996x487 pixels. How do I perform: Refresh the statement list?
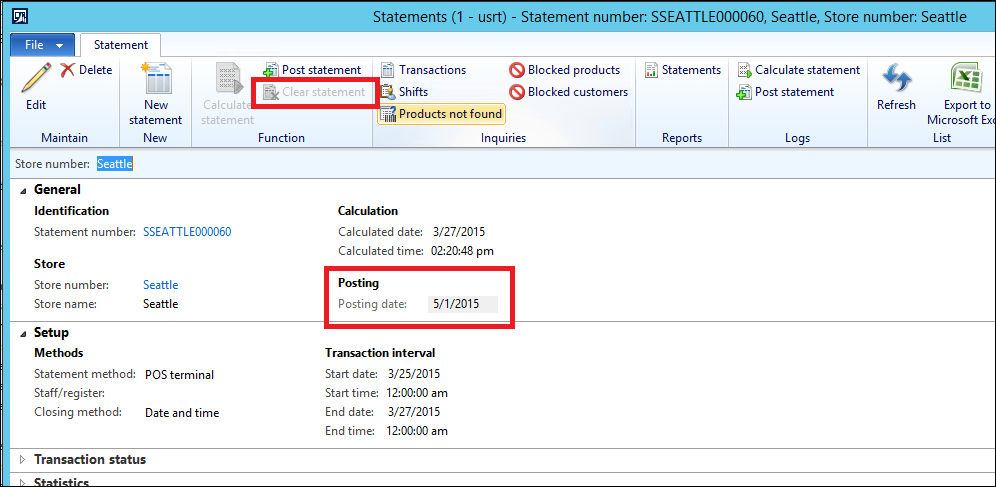tap(896, 87)
